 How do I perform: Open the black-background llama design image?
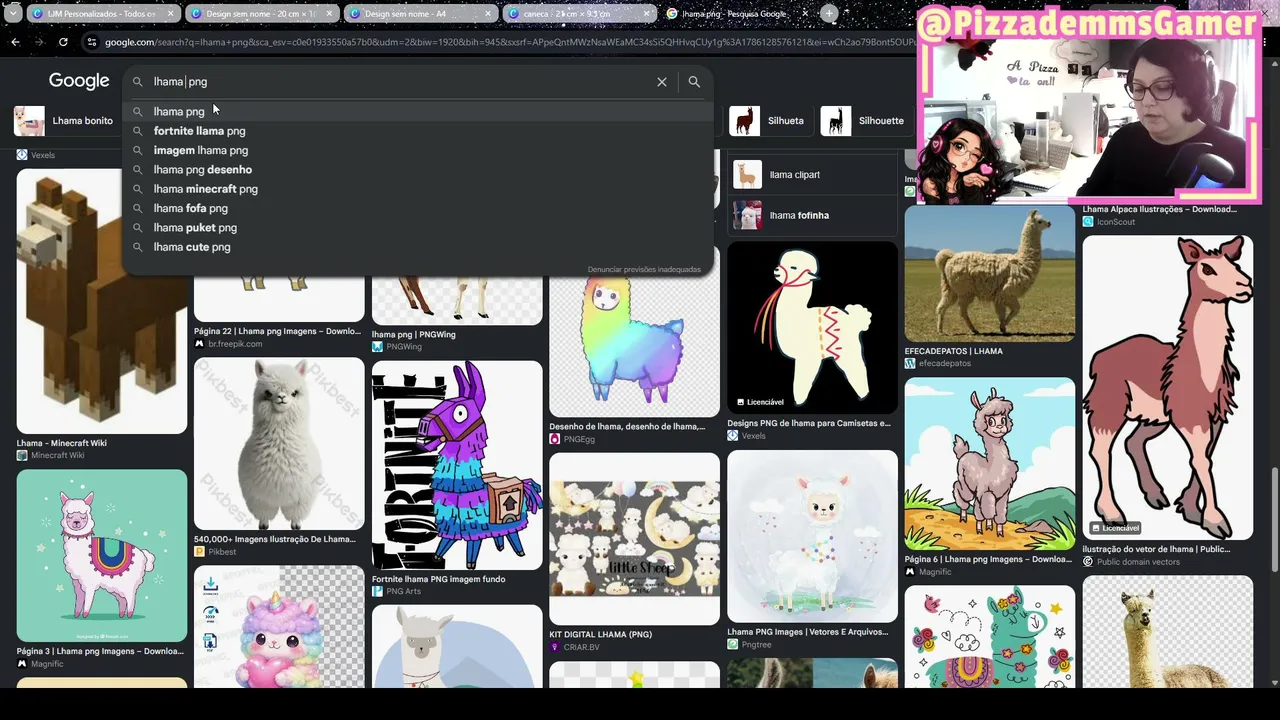click(812, 327)
